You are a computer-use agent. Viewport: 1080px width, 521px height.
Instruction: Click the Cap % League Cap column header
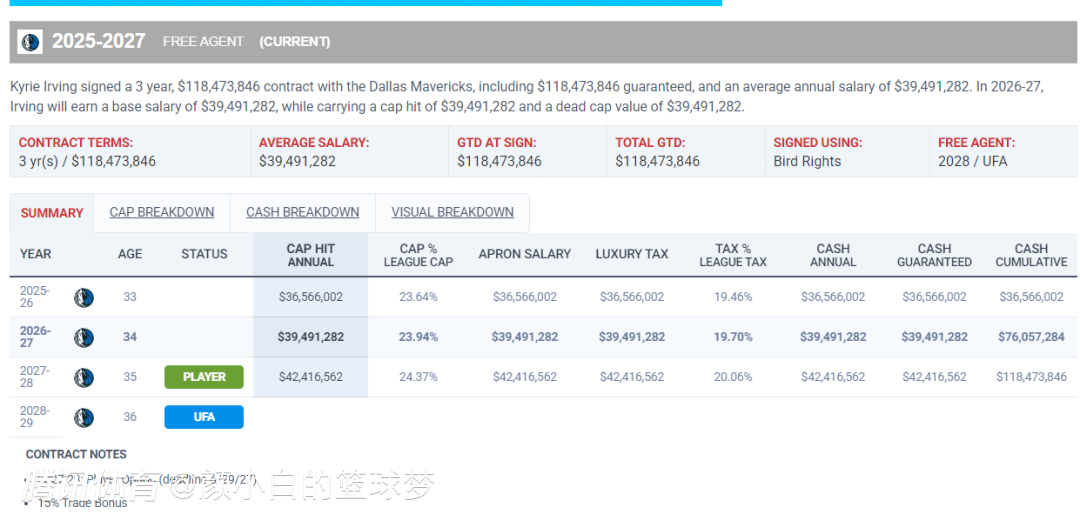[418, 255]
